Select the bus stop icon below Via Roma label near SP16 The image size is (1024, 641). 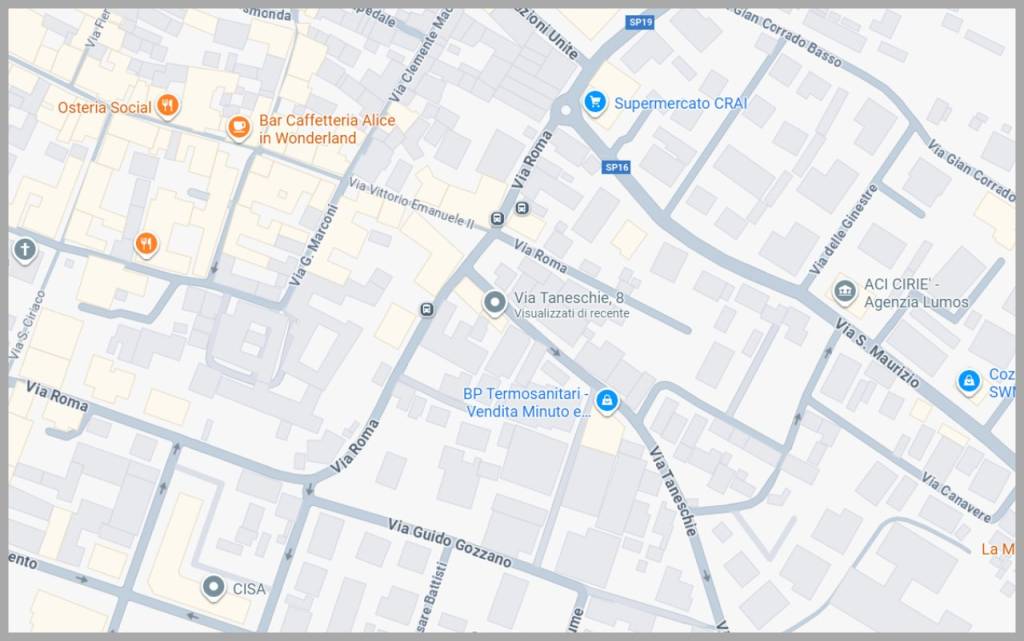coord(522,208)
